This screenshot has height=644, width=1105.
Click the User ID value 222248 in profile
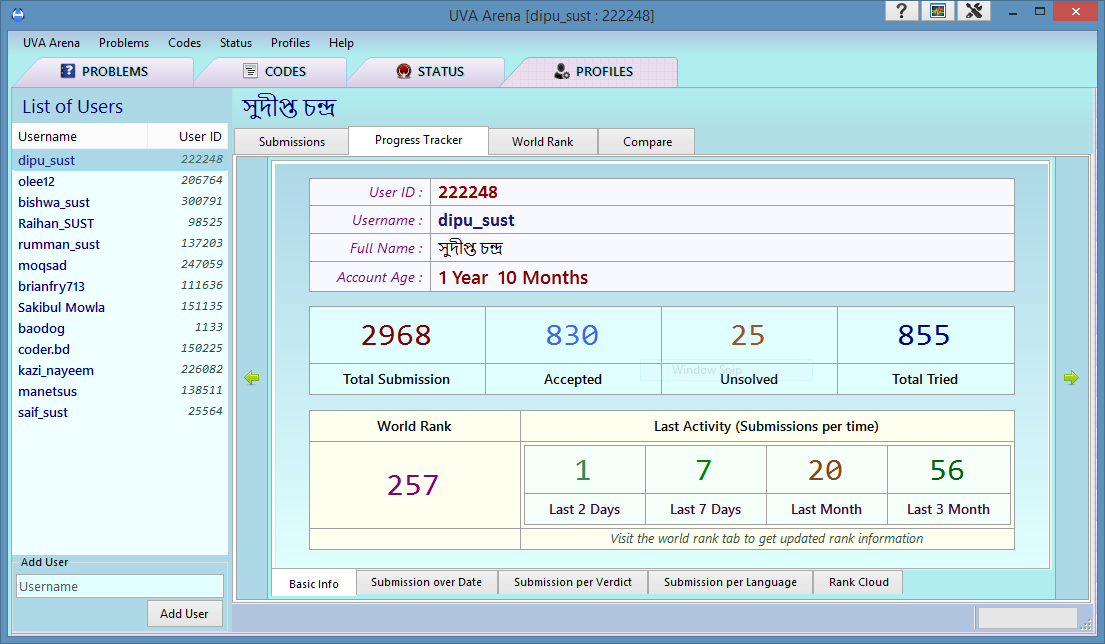click(x=468, y=192)
